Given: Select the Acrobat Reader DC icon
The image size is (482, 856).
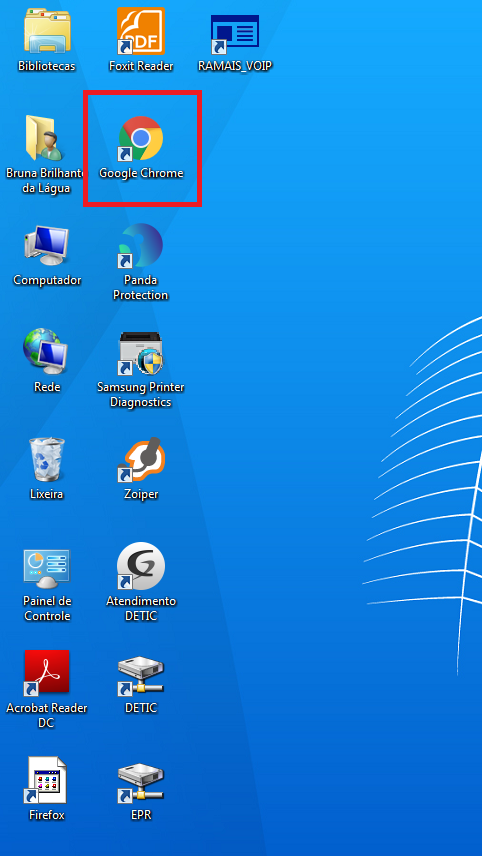Looking at the screenshot, I should tap(47, 673).
